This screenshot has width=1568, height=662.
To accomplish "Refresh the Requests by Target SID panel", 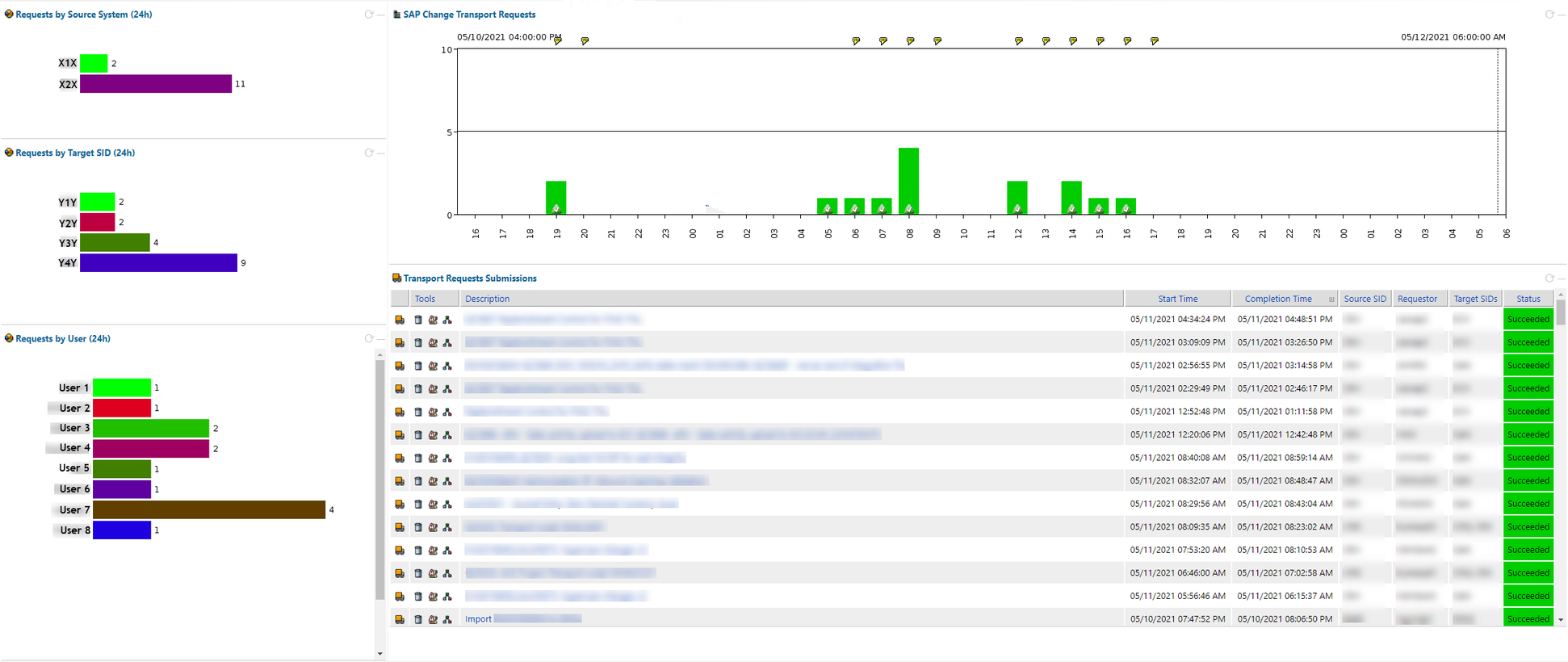I will click(x=368, y=153).
